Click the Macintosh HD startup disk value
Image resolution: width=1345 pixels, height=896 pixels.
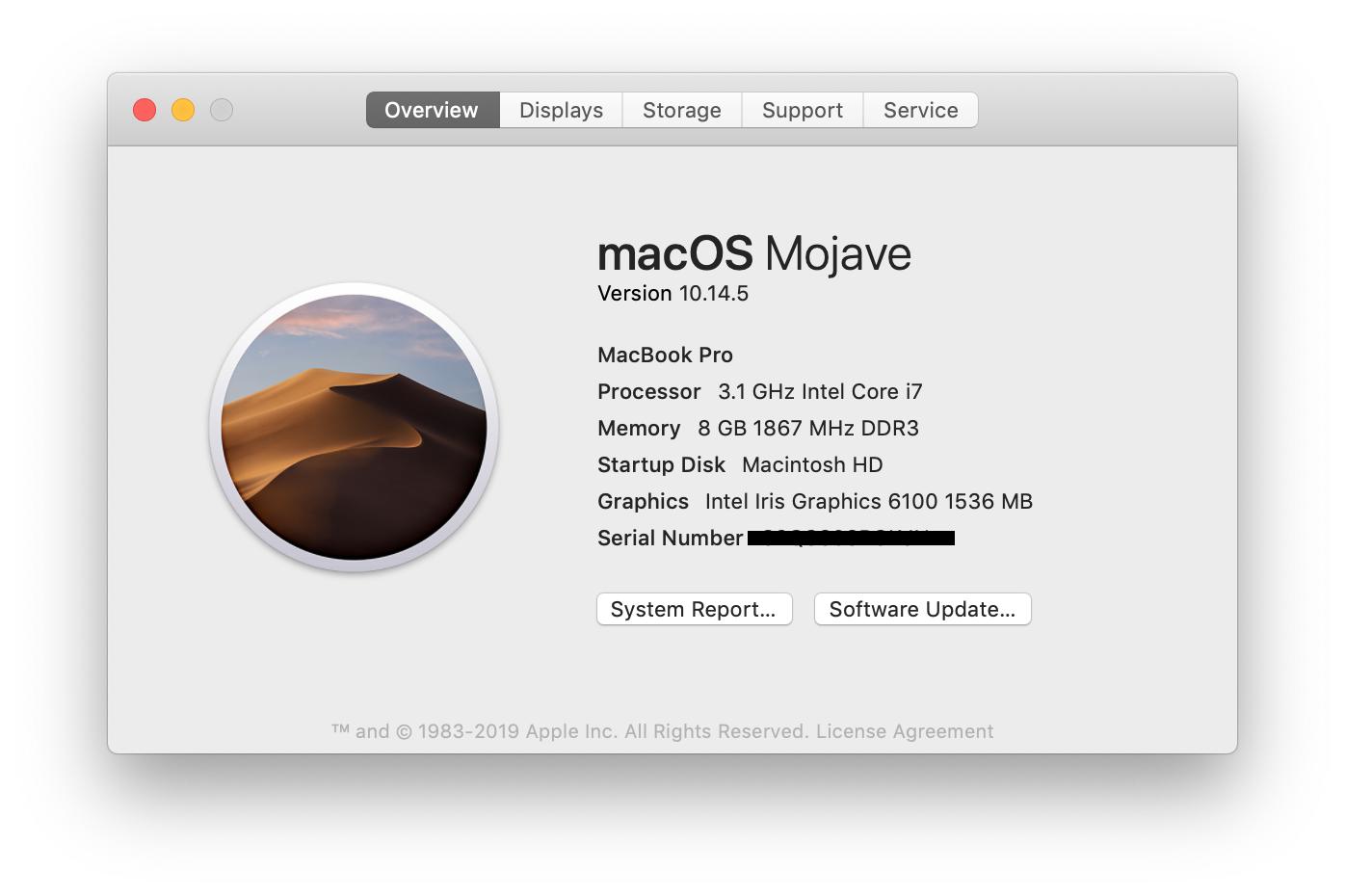(x=812, y=464)
